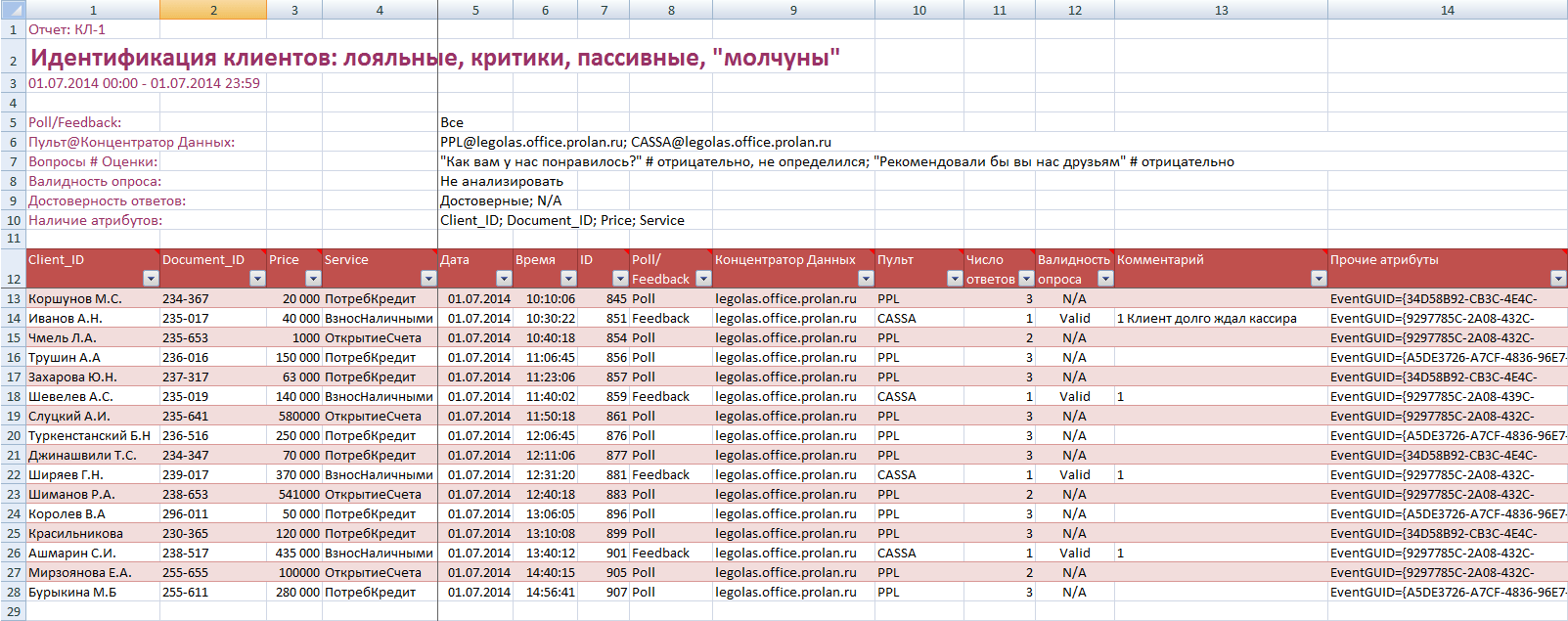Image resolution: width=1568 pixels, height=621 pixels.
Task: Open the Client_ID filter dropdown
Action: tap(150, 279)
